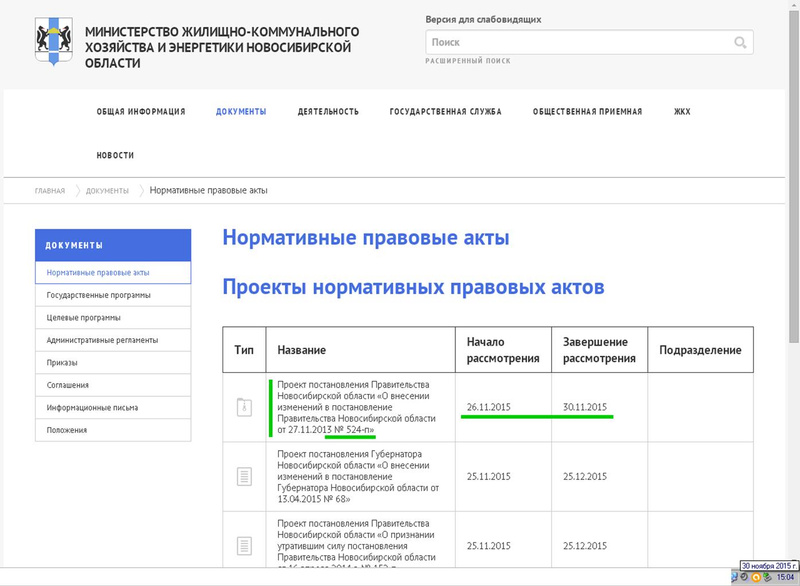The height and width of the screenshot is (586, 800).
Task: Open the ЖКХ menu item
Action: tap(682, 112)
